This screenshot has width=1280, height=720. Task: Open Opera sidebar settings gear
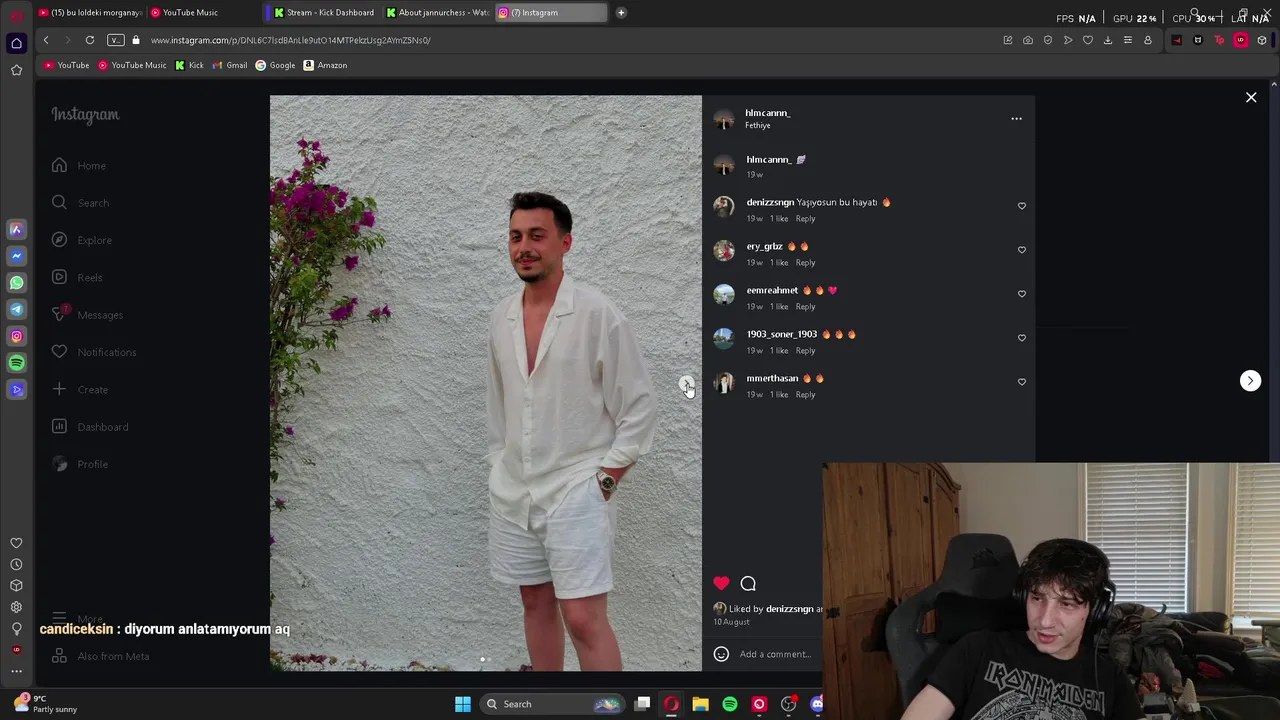(16, 607)
